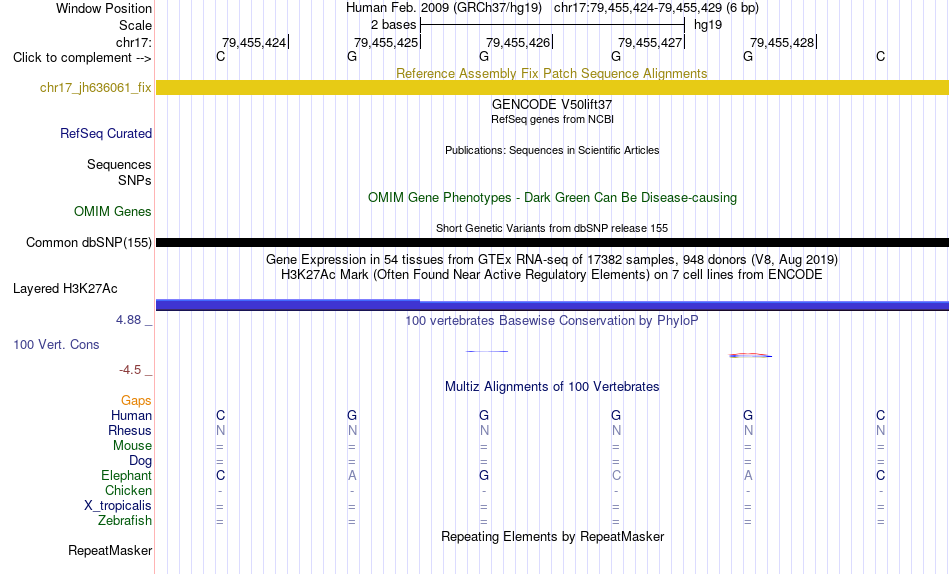
Task: Open '100 vertebrates Basewise Conservation by PhyloP'
Action: tap(552, 321)
